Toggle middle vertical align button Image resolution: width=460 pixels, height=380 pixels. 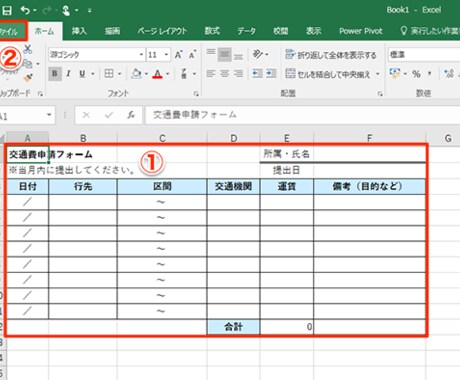tap(225, 55)
